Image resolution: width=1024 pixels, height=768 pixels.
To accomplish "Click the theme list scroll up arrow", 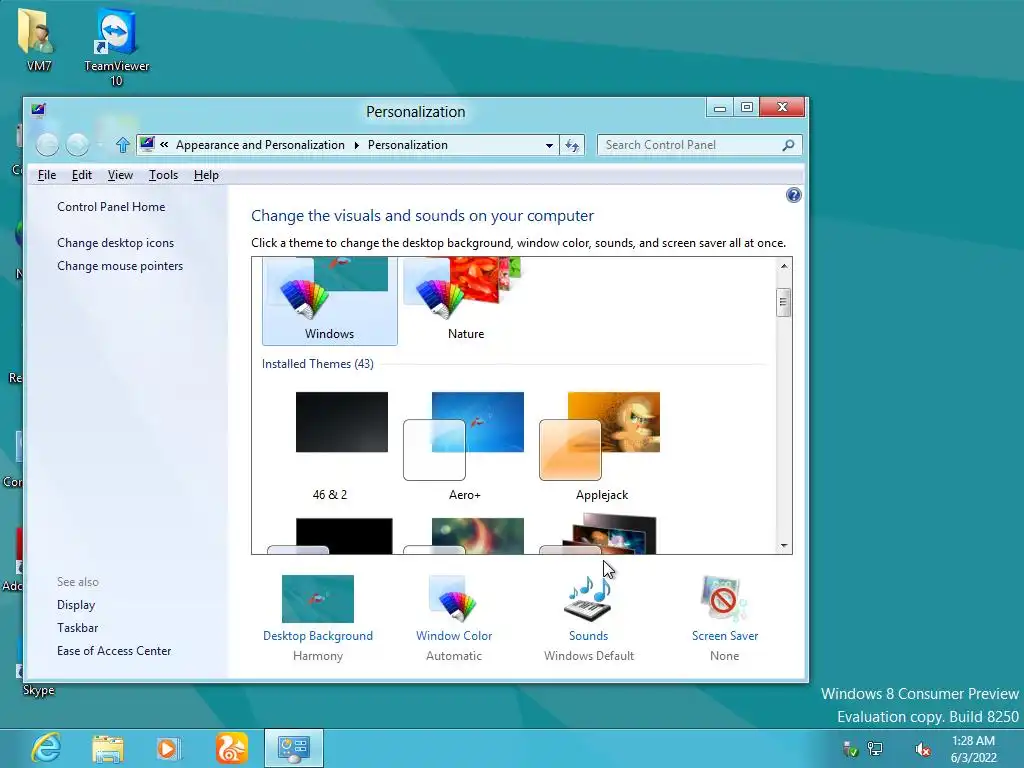I will [784, 266].
